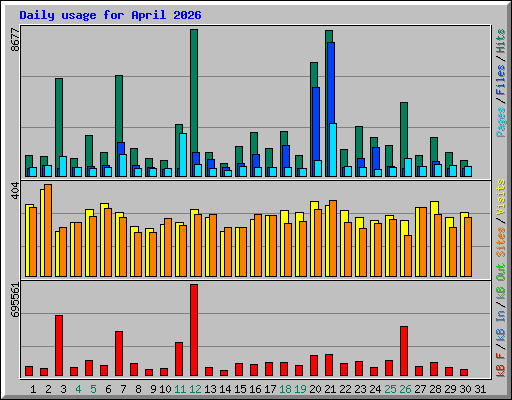Viewport: 512px width, 400px height.
Task: Click green weekend day 25 label
Action: [x=390, y=389]
